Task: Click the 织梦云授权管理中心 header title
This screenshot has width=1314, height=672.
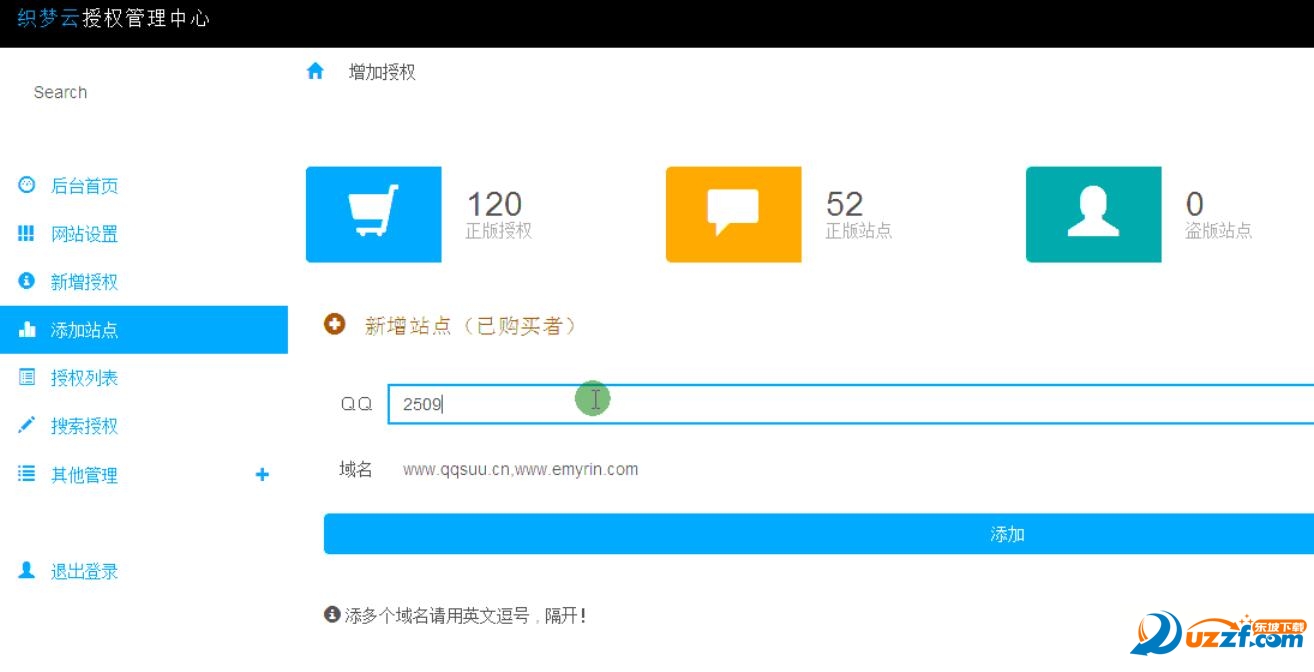Action: [x=114, y=18]
